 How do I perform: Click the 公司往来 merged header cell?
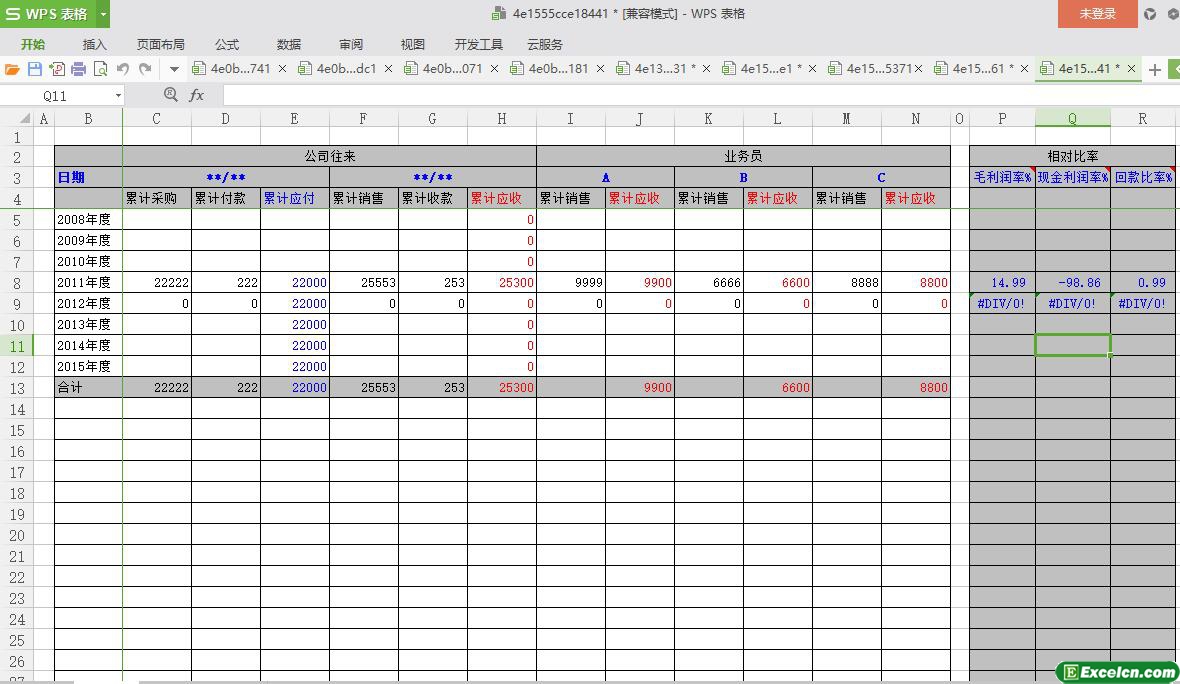click(x=330, y=157)
